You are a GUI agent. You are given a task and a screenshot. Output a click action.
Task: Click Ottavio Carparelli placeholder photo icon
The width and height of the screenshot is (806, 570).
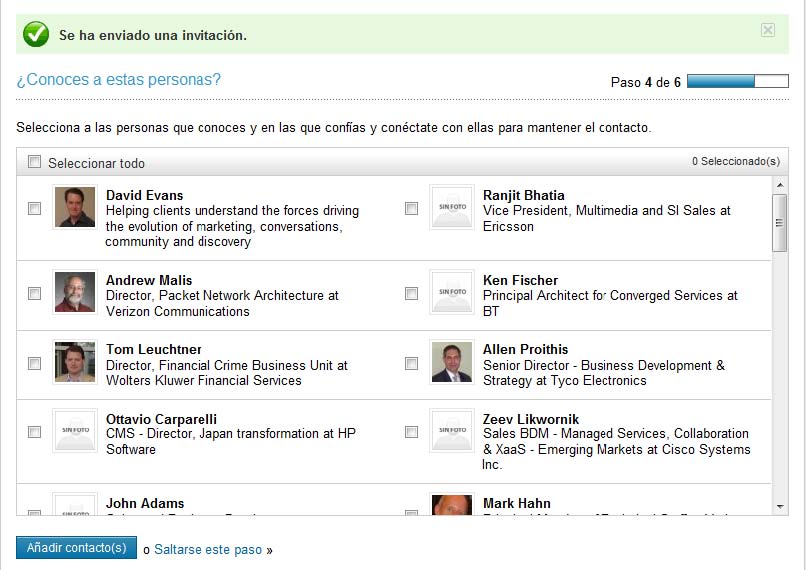75,431
